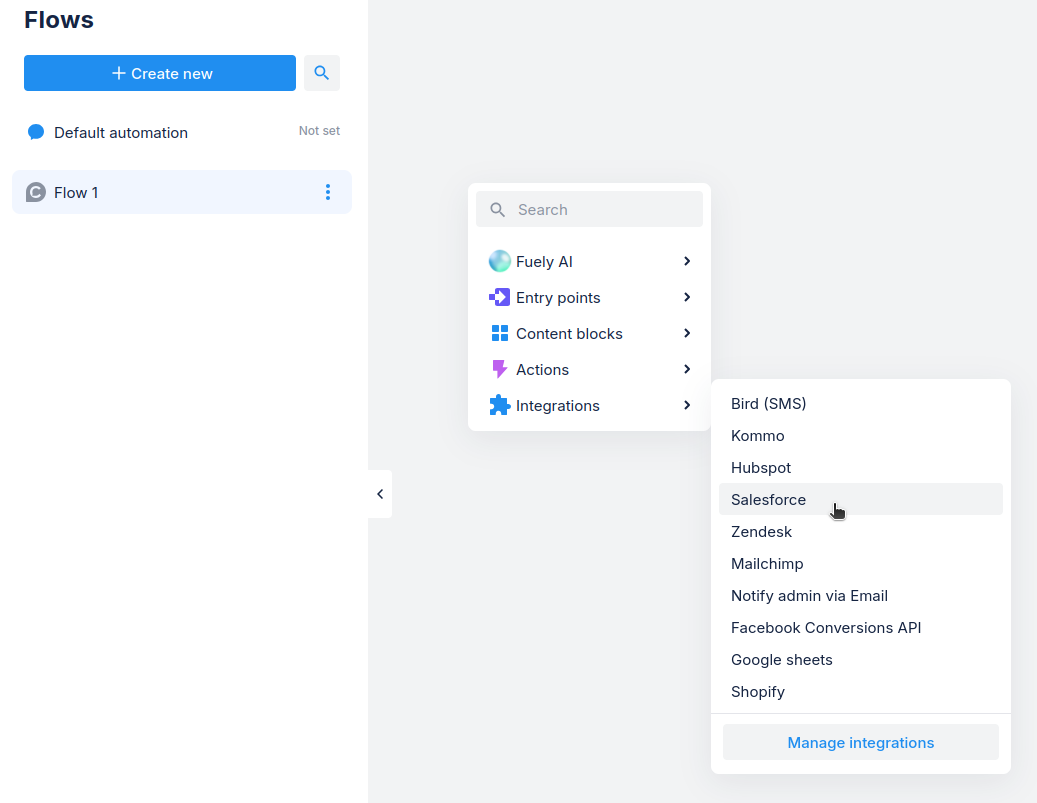Click the Flow 1 gray circle icon
Screen dimensions: 1037x803
[x=36, y=192]
